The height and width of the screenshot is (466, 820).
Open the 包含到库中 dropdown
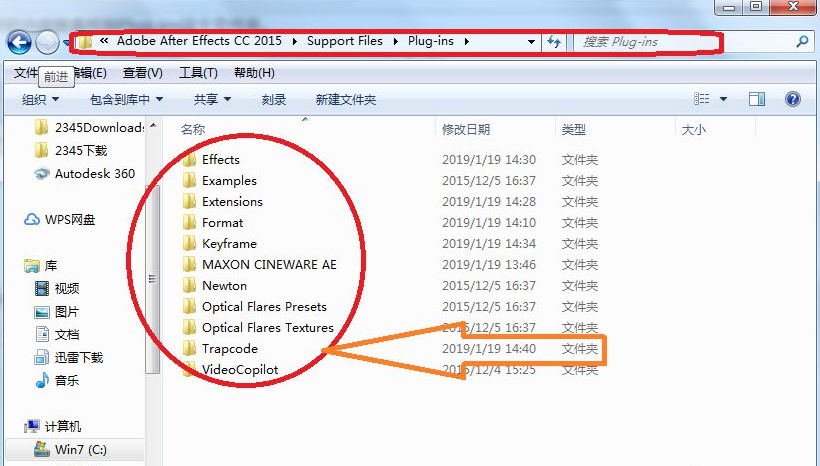pos(126,99)
